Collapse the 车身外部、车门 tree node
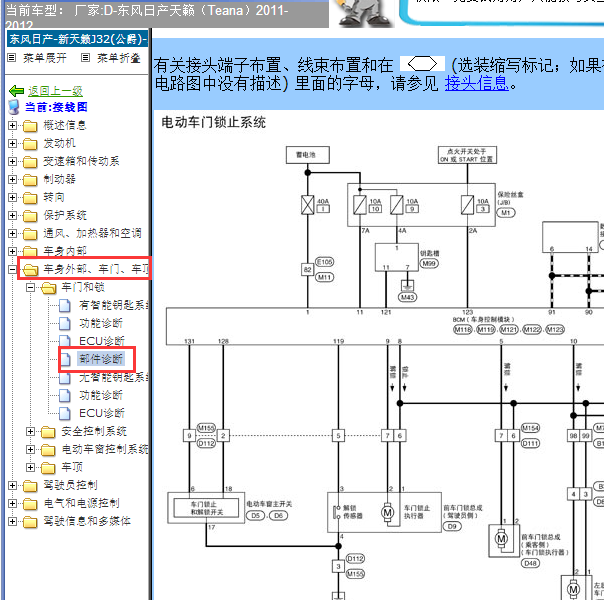The height and width of the screenshot is (600, 604). [12, 269]
